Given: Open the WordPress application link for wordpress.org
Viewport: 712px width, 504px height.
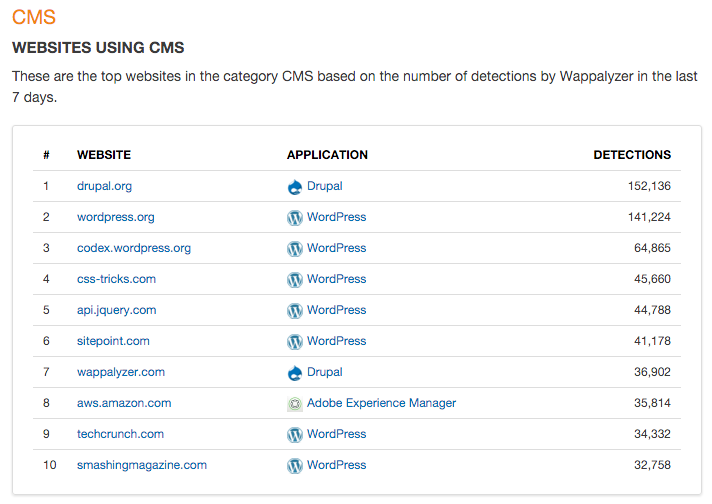Looking at the screenshot, I should tap(336, 217).
